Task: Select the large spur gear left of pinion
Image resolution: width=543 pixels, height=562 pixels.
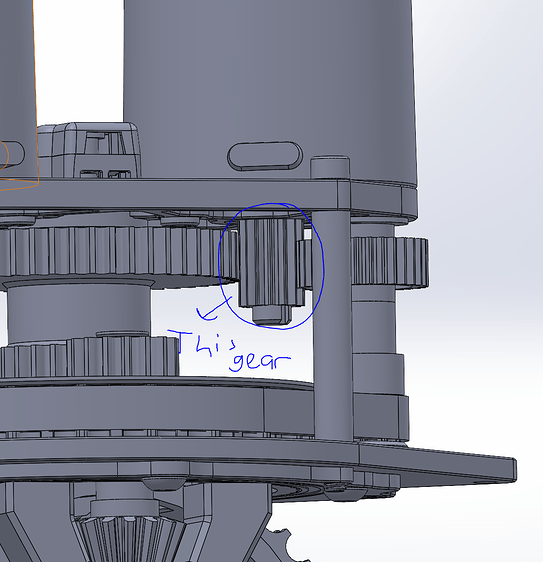Action: coord(118,253)
